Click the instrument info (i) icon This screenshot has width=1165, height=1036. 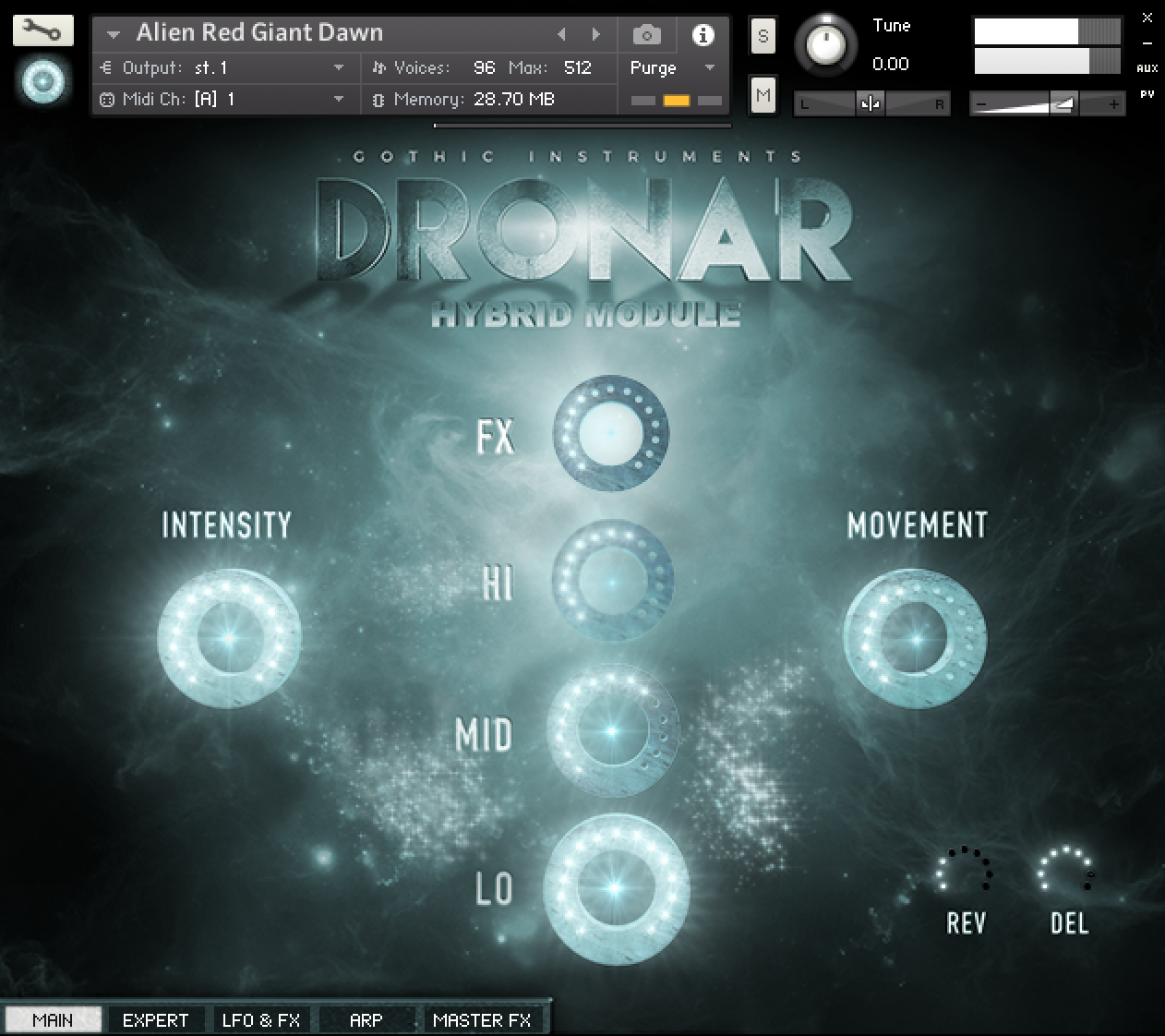pyautogui.click(x=704, y=33)
